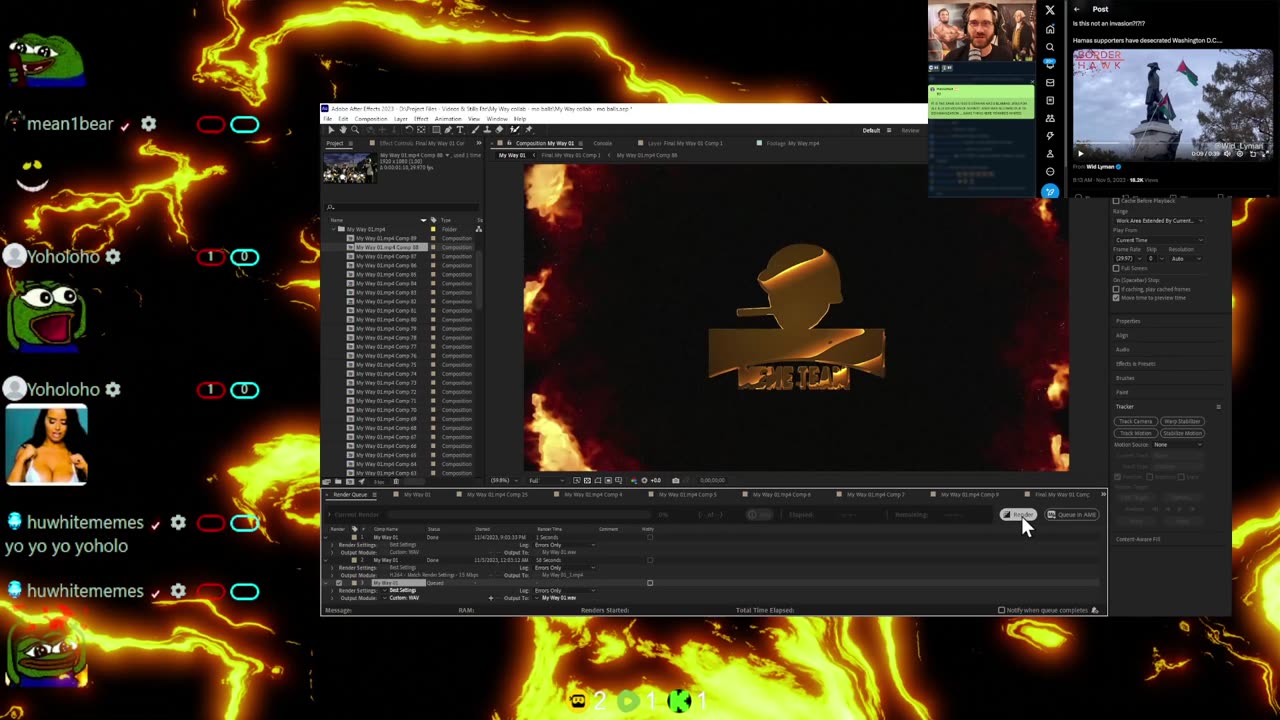Select the Brush tool

(x=475, y=130)
